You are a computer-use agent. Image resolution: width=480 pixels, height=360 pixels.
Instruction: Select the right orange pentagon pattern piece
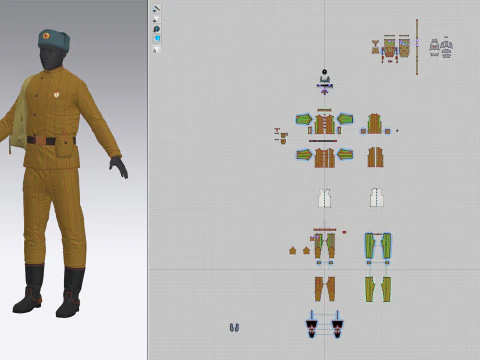306,250
